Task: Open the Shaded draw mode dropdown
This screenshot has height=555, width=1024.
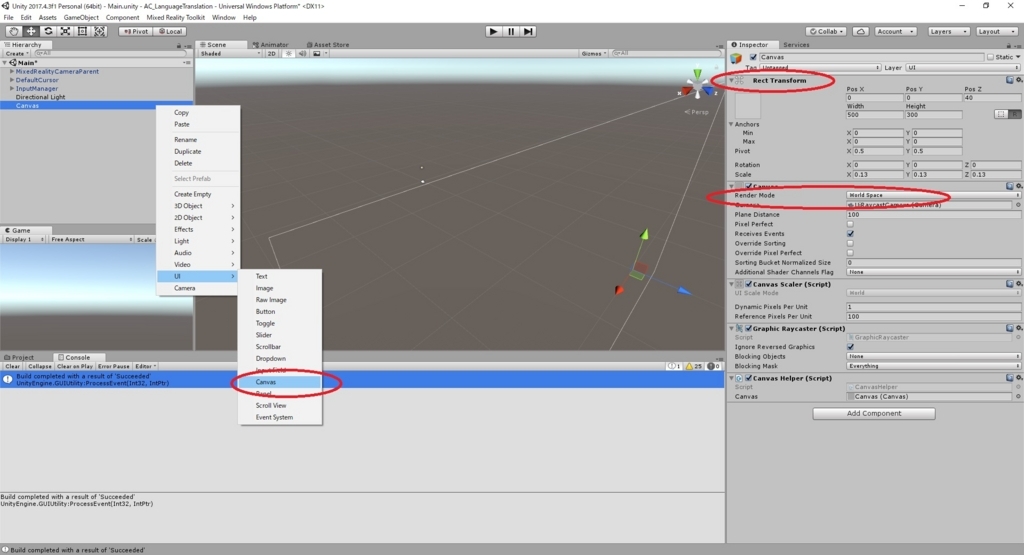Action: pos(230,54)
